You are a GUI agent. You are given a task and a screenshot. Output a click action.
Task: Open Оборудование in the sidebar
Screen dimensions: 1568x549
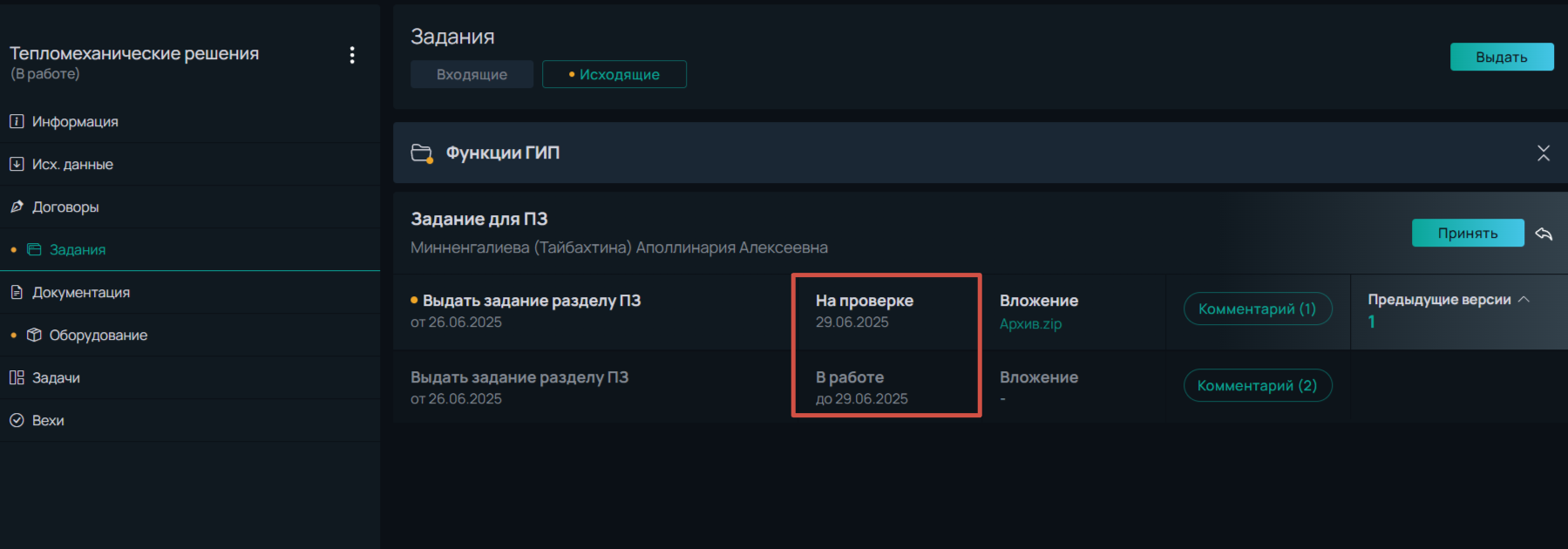190,335
